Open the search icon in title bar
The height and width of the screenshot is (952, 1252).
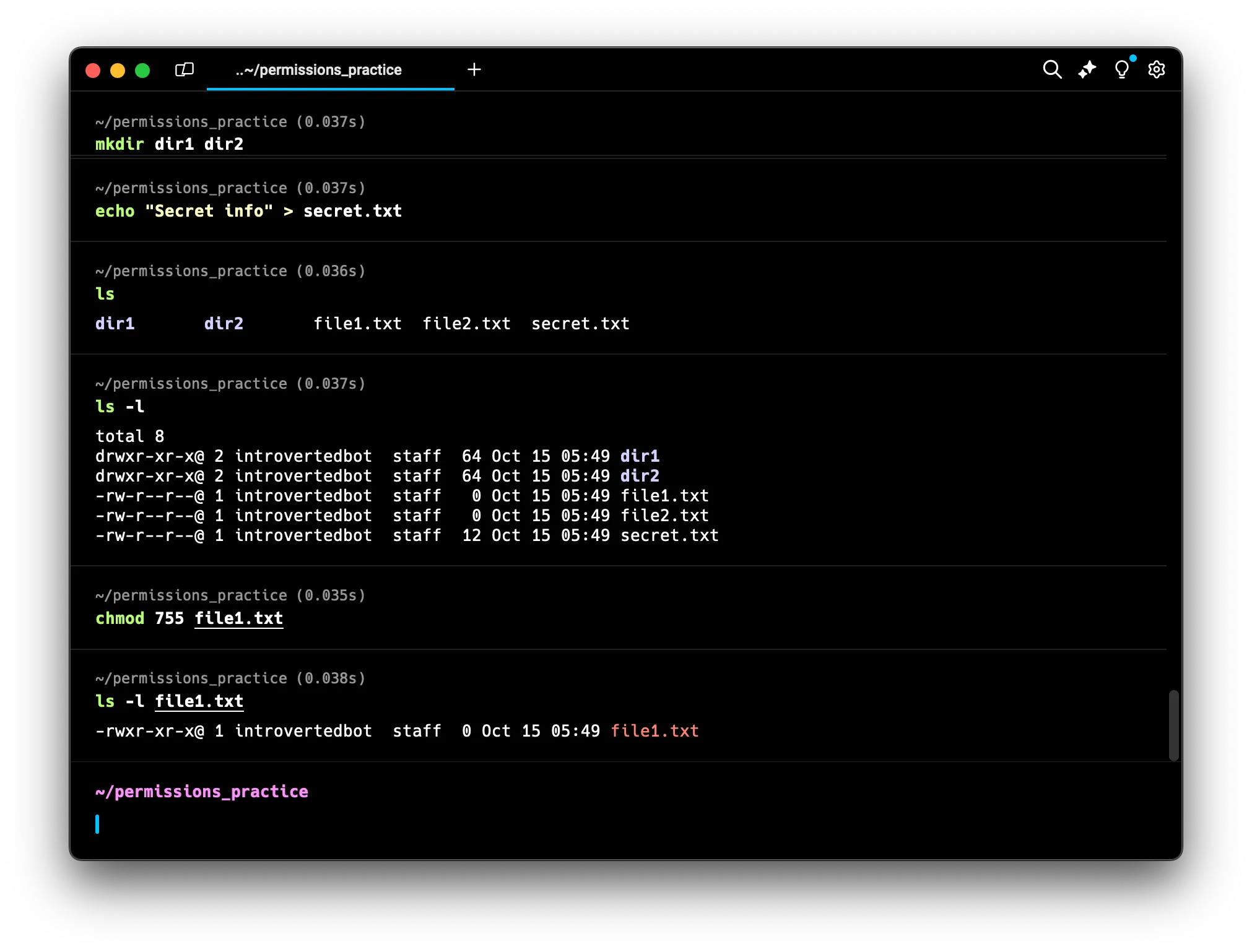[x=1052, y=69]
